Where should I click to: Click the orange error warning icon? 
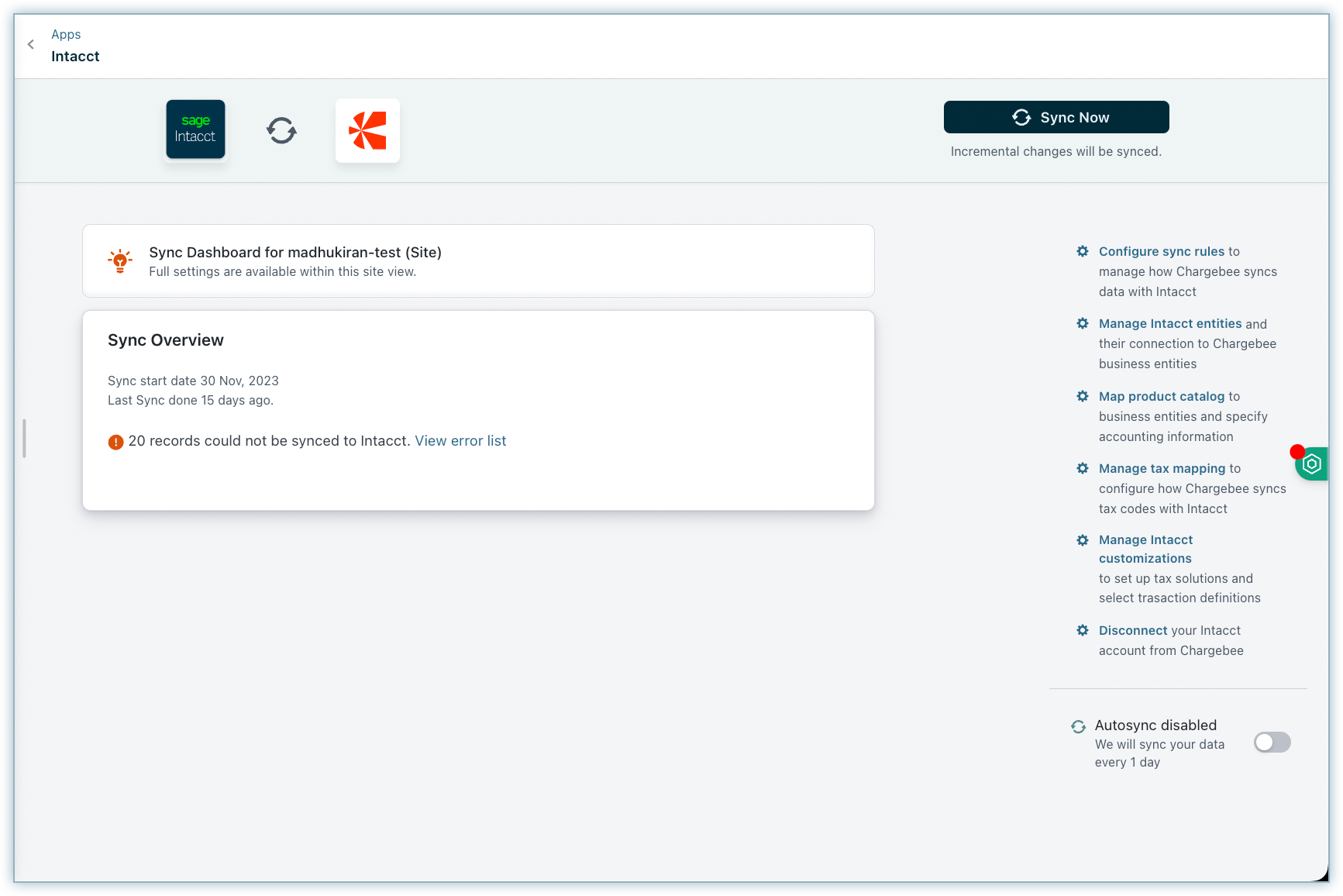point(115,442)
